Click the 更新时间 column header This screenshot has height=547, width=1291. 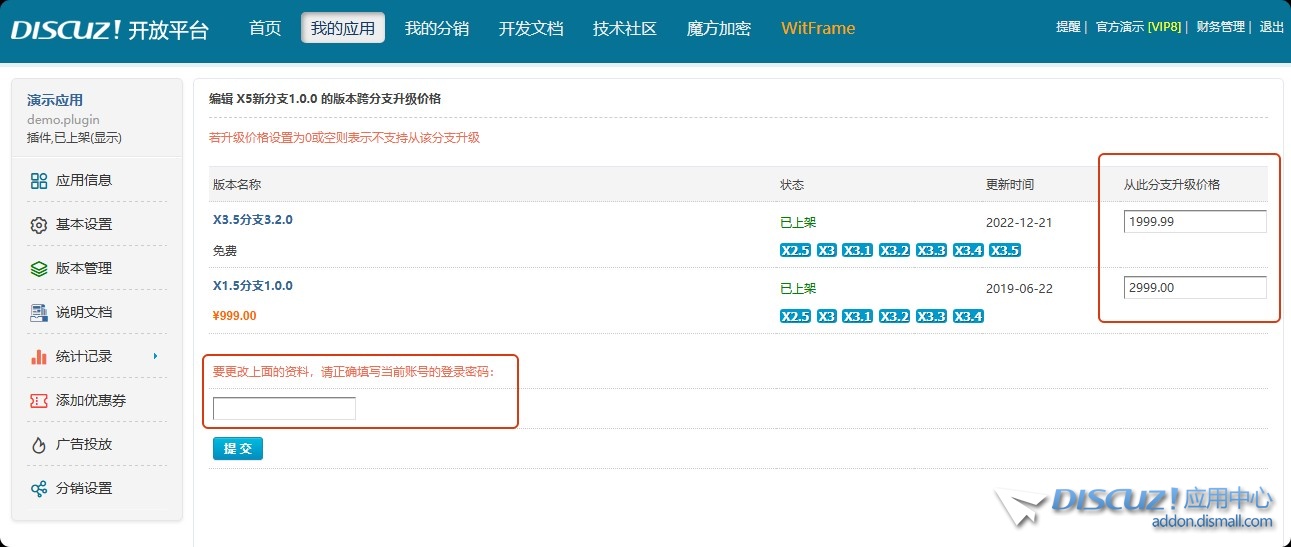coord(1010,184)
